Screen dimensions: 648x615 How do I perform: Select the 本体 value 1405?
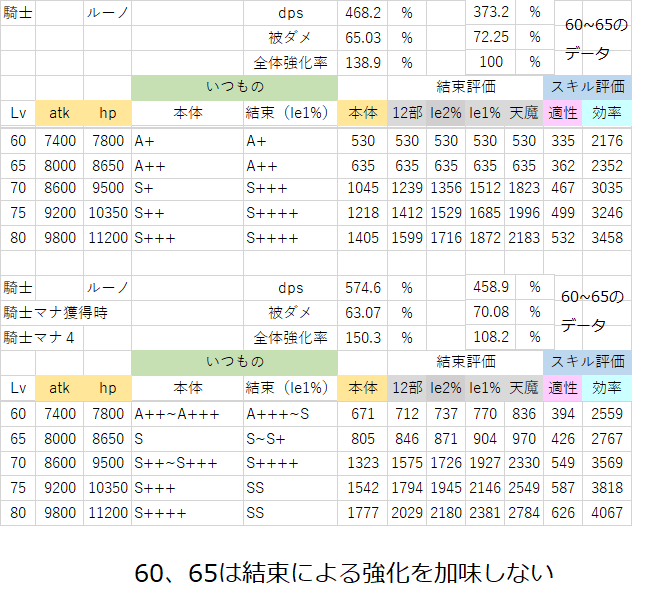tap(363, 238)
